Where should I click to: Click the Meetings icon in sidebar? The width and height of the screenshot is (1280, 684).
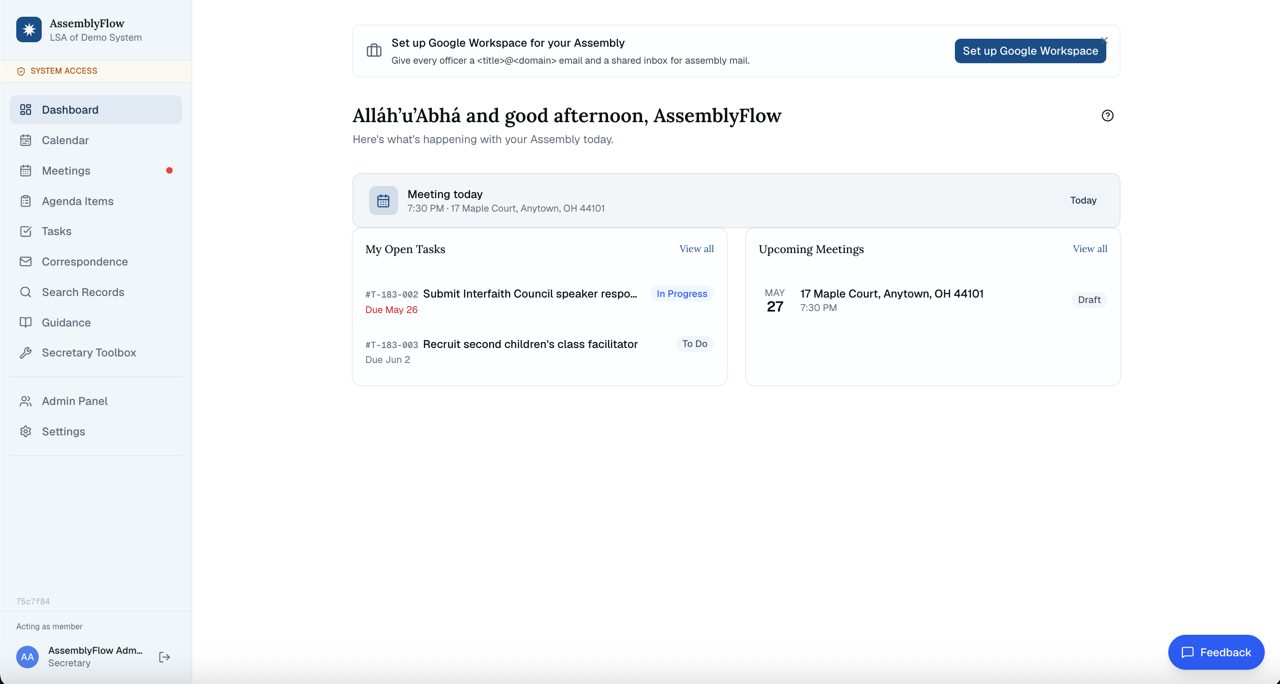point(26,171)
